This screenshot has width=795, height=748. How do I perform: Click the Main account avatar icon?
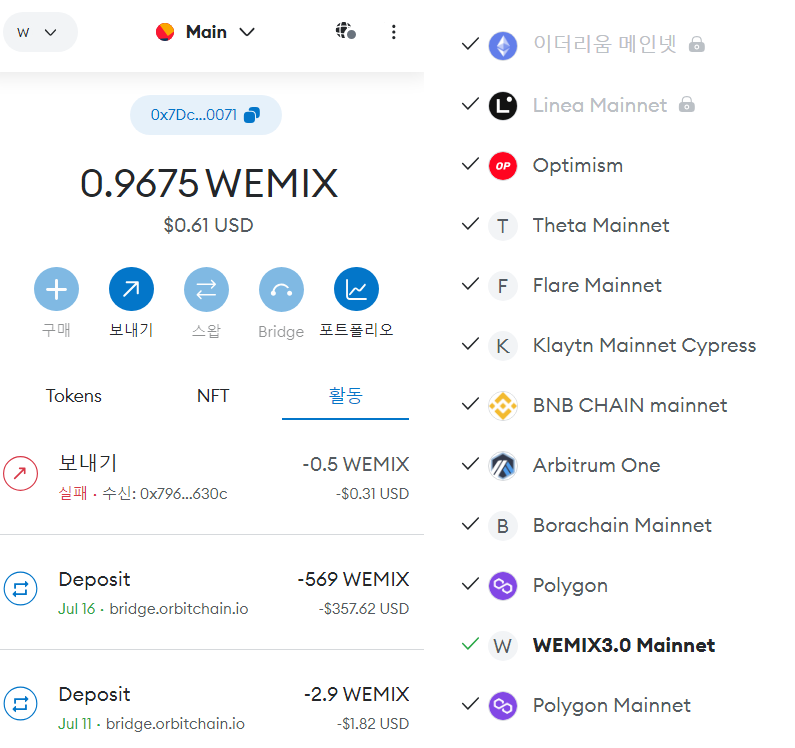point(165,32)
